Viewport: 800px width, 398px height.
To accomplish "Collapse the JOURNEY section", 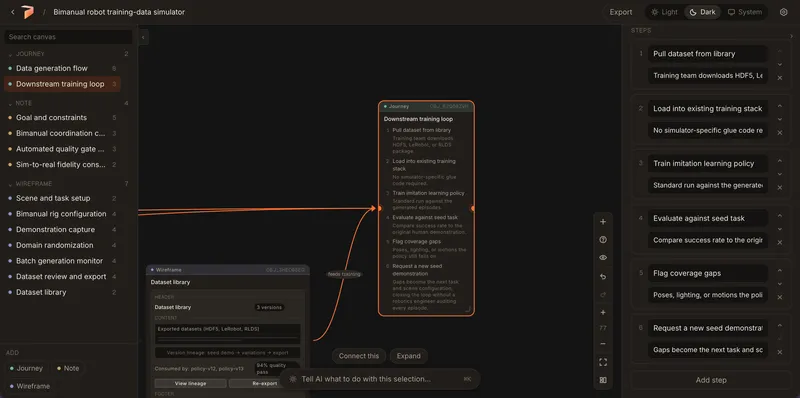I will [x=10, y=54].
